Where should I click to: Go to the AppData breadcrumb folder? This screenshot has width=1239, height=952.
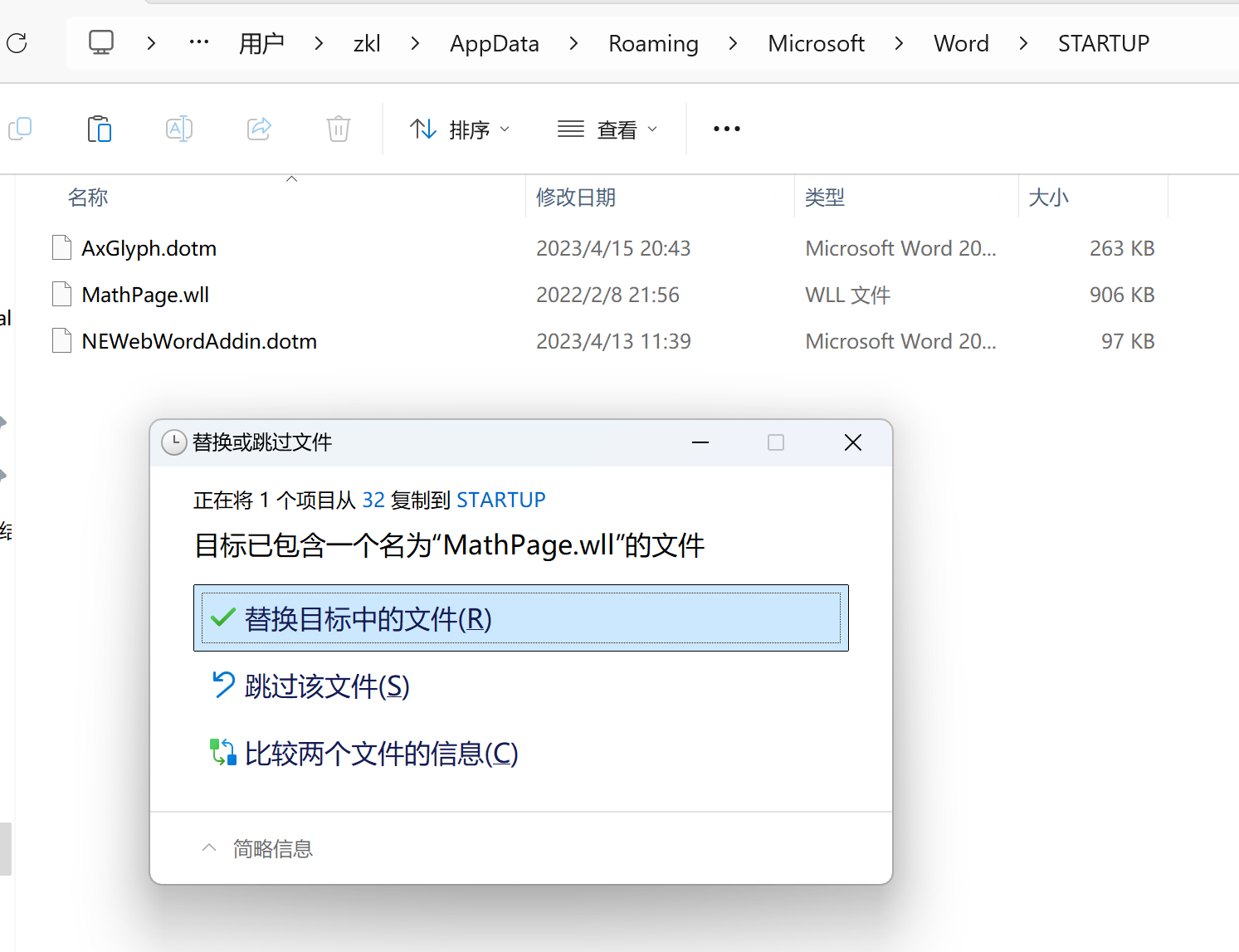click(x=495, y=43)
